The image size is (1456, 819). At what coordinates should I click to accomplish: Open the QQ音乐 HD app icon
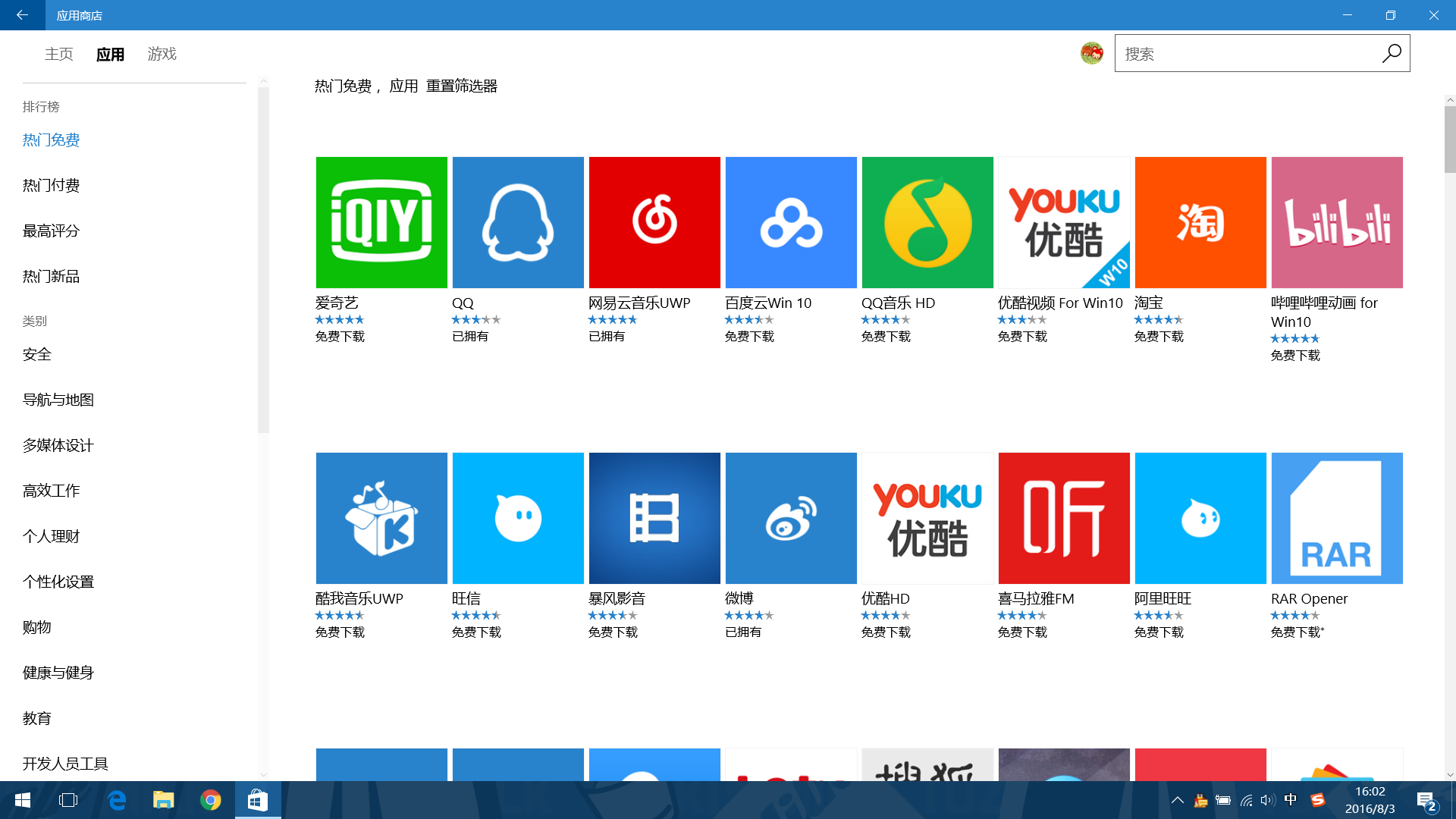click(927, 222)
